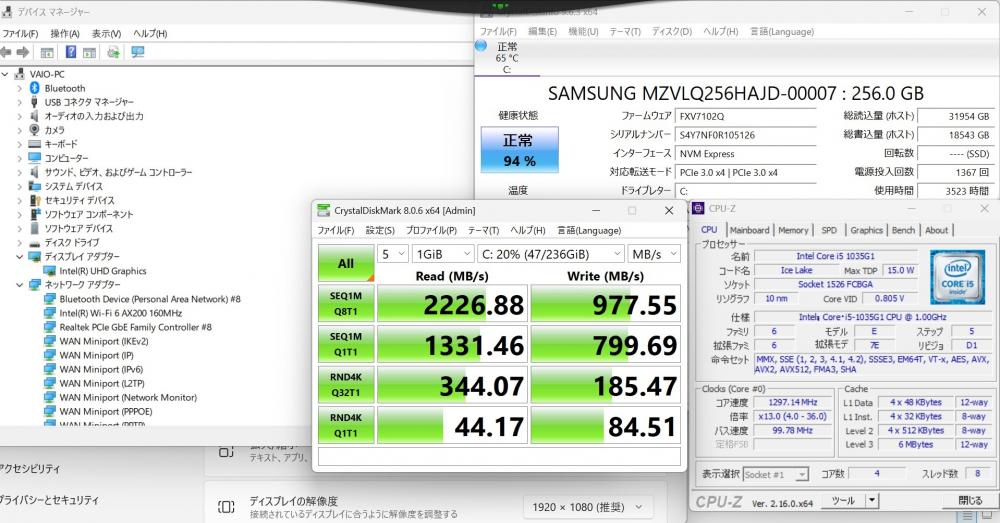Open CrystalDiskInfo ディスク(D) menu

point(672,31)
